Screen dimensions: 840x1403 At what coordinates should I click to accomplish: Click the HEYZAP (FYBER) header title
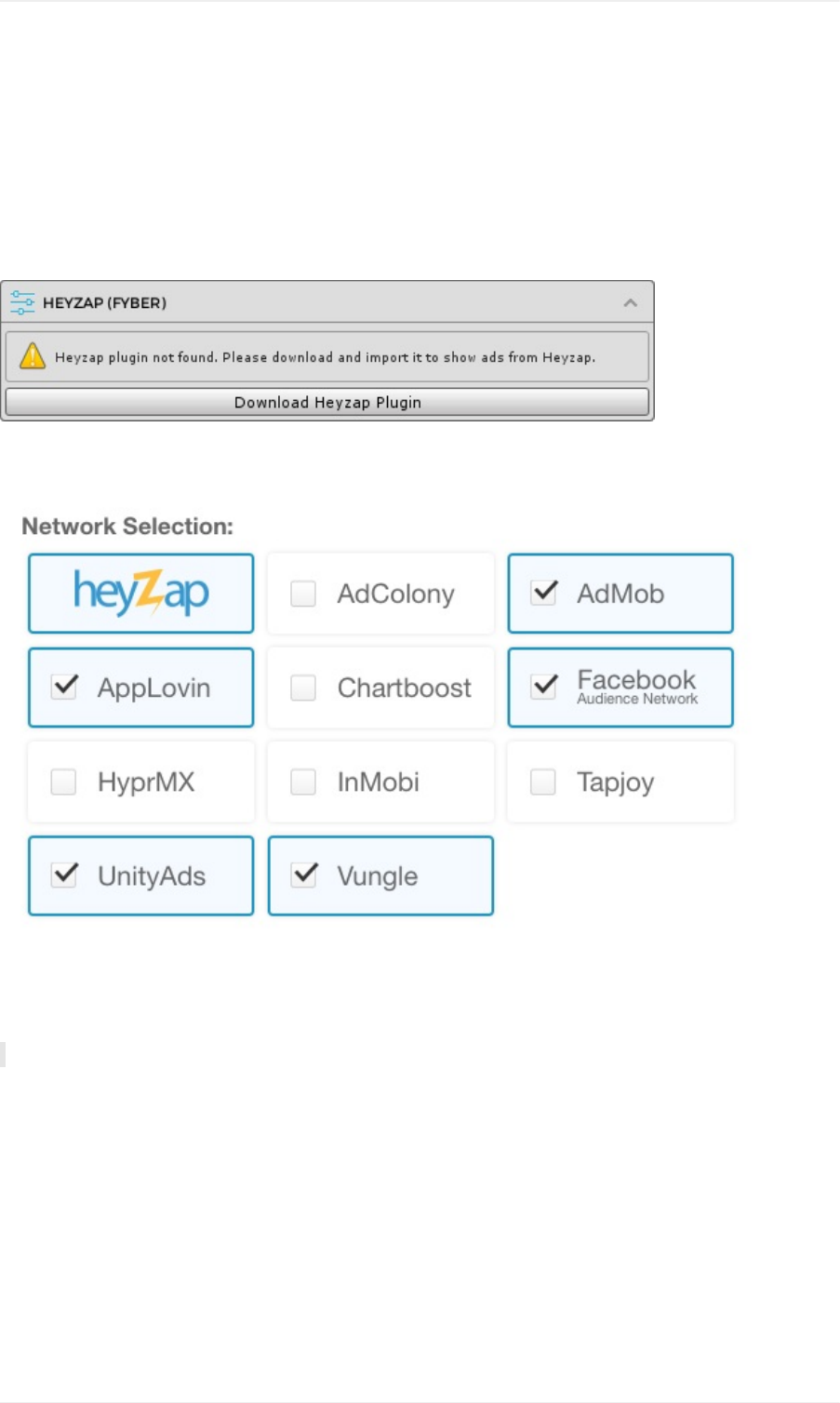point(104,303)
